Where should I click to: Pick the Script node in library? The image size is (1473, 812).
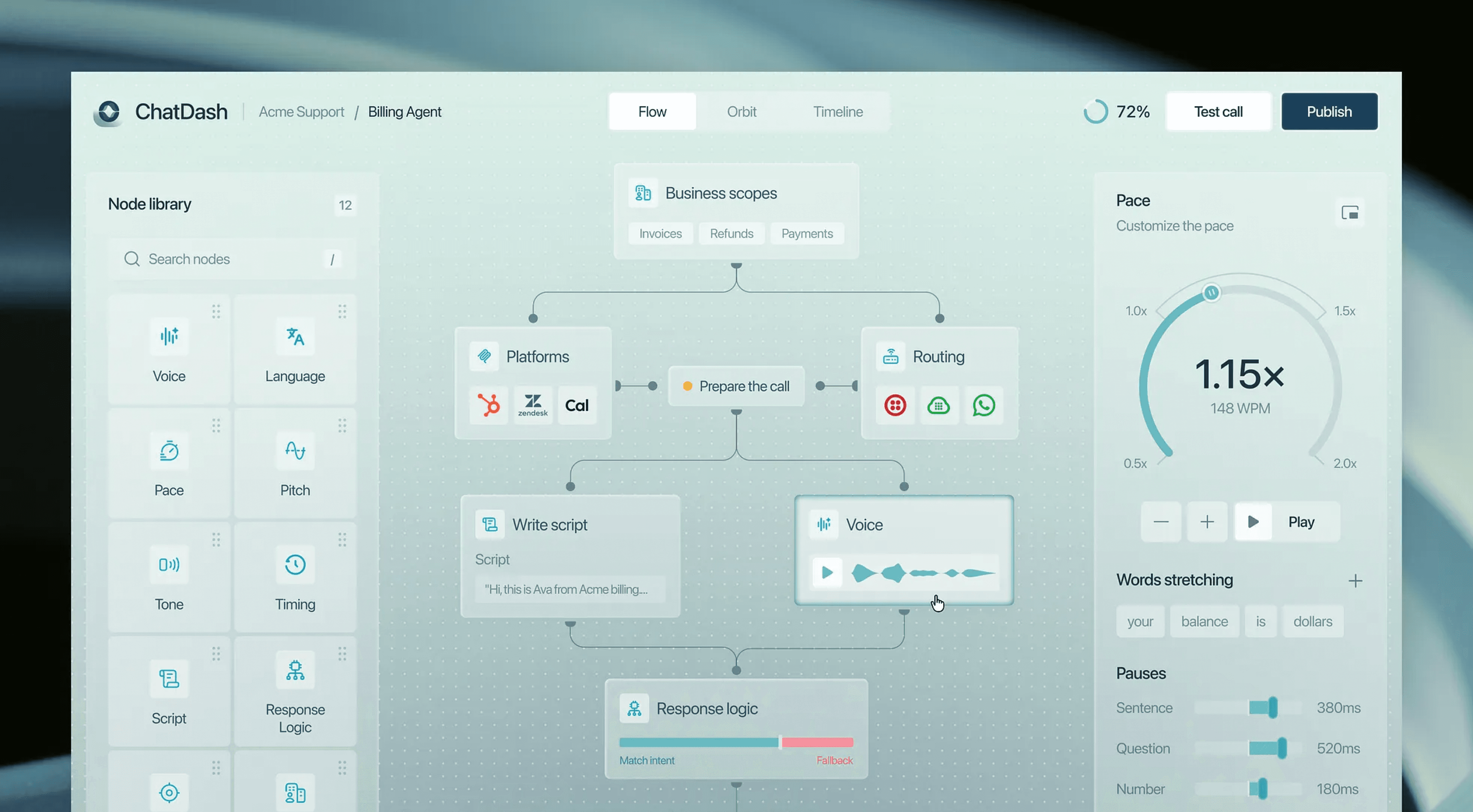tap(169, 692)
